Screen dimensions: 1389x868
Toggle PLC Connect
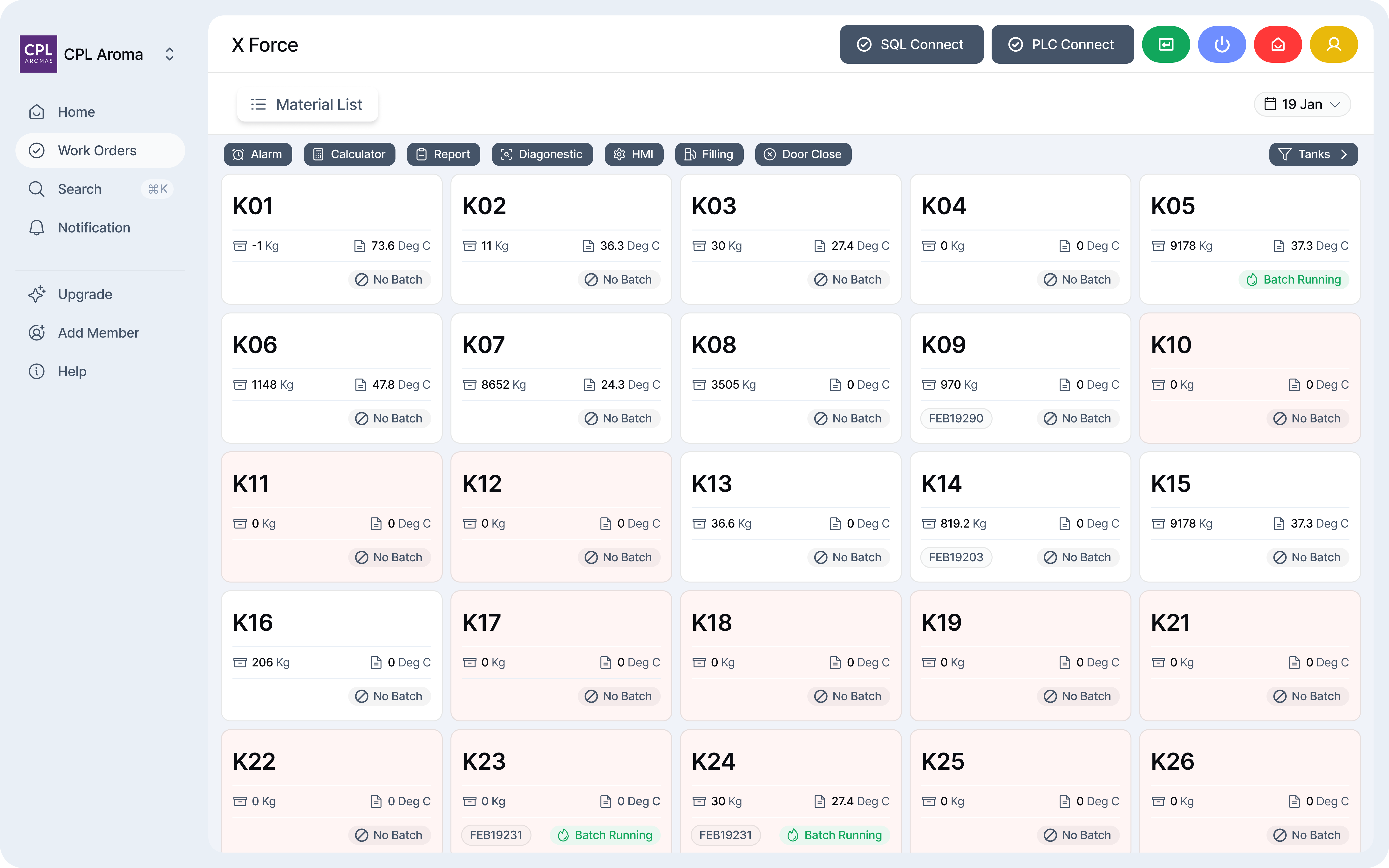(x=1062, y=44)
